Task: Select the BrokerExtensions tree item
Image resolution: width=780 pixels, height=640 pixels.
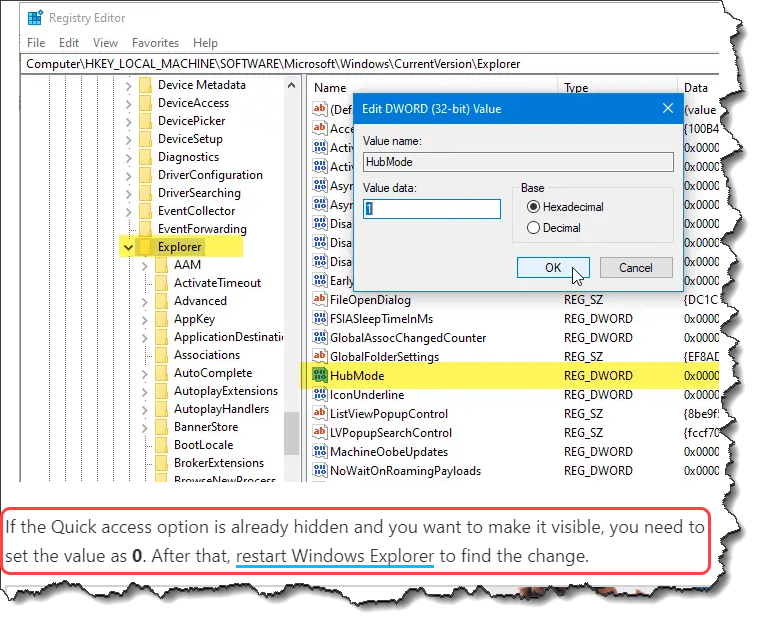Action: pos(219,463)
